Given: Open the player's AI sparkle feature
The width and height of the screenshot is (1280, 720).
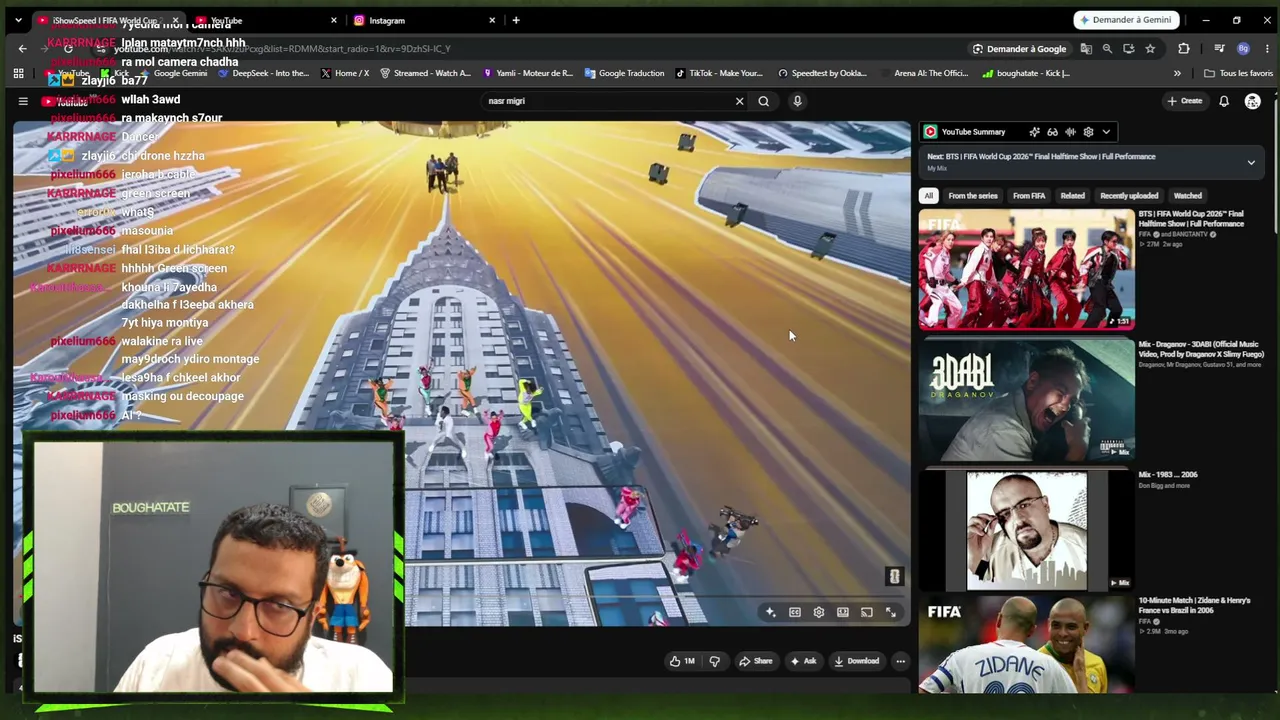Looking at the screenshot, I should (x=770, y=612).
